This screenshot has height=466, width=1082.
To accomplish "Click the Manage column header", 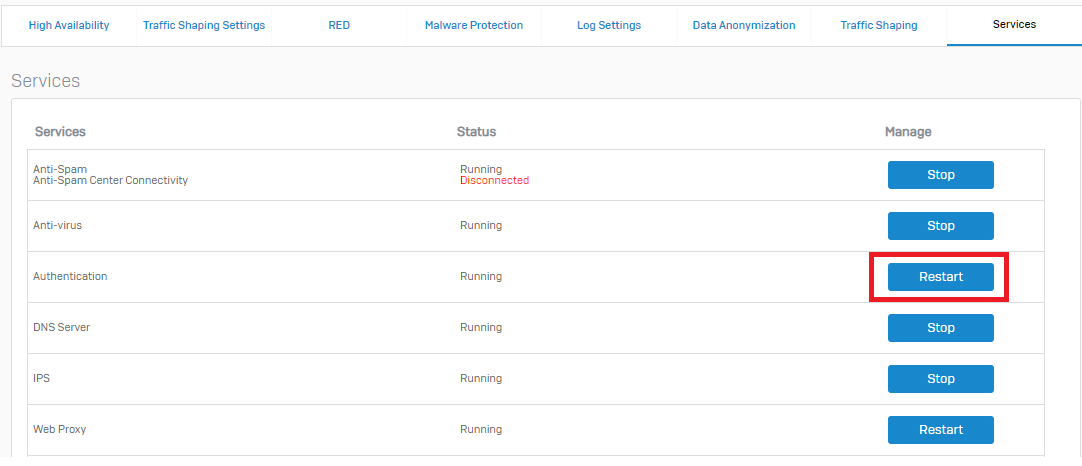I will pyautogui.click(x=908, y=132).
